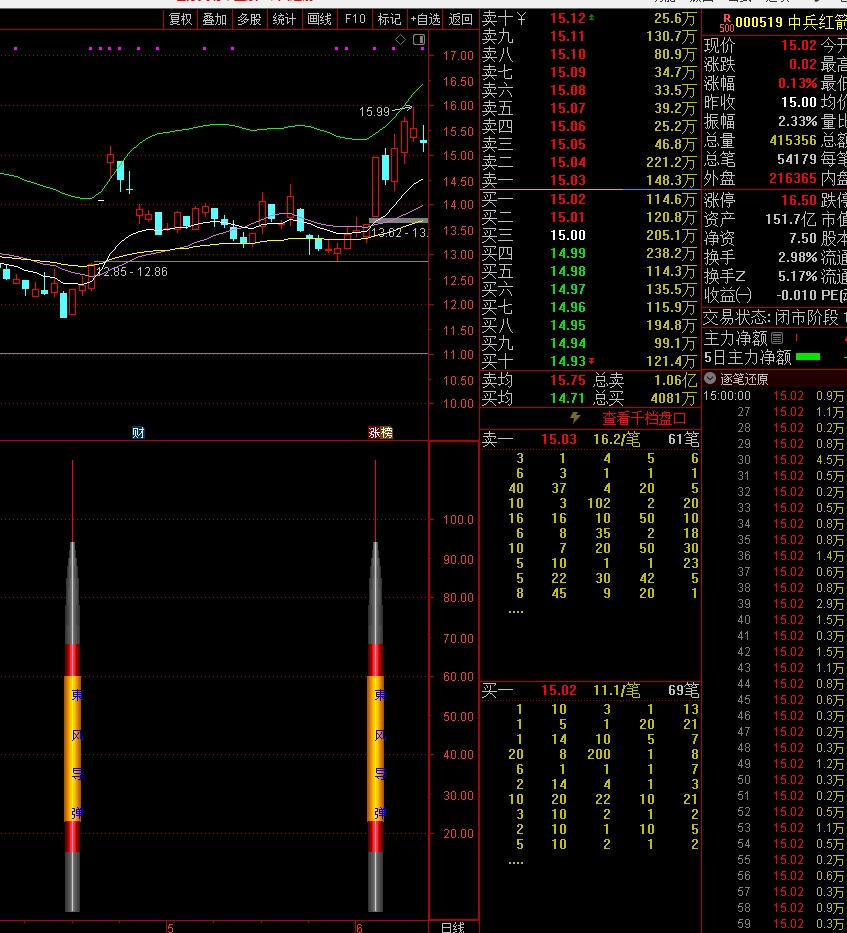This screenshot has height=933, width=847.
Task: Select the 叠加 overlay toolbar button
Action: [x=214, y=20]
